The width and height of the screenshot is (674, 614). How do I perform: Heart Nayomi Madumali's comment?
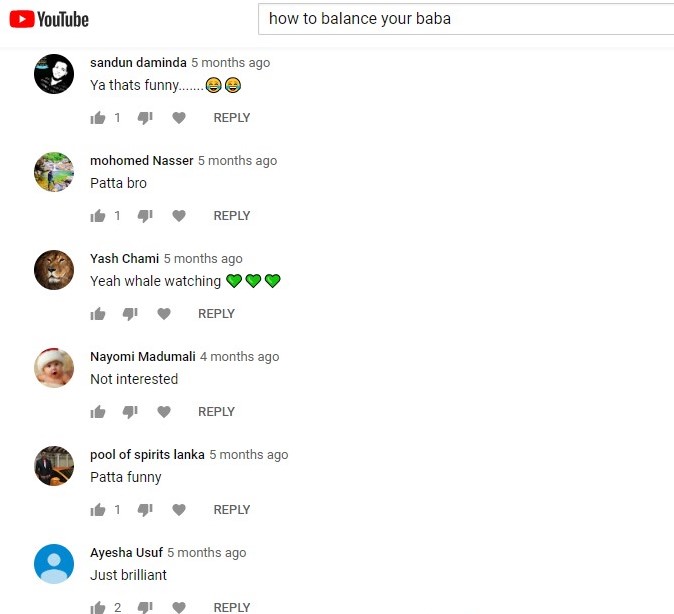[x=164, y=412]
